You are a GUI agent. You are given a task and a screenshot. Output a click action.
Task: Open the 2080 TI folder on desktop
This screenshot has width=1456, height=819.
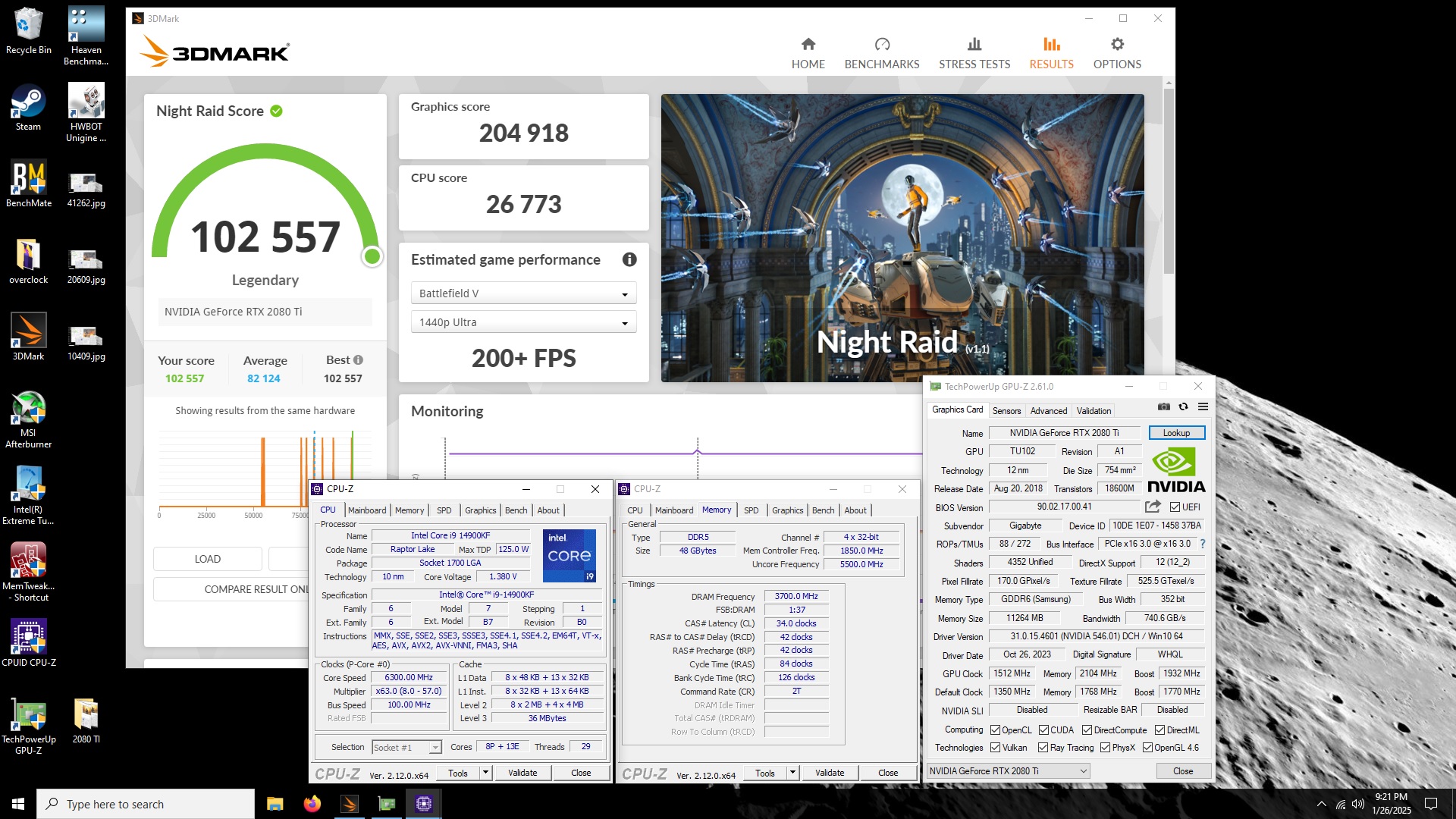(x=86, y=720)
